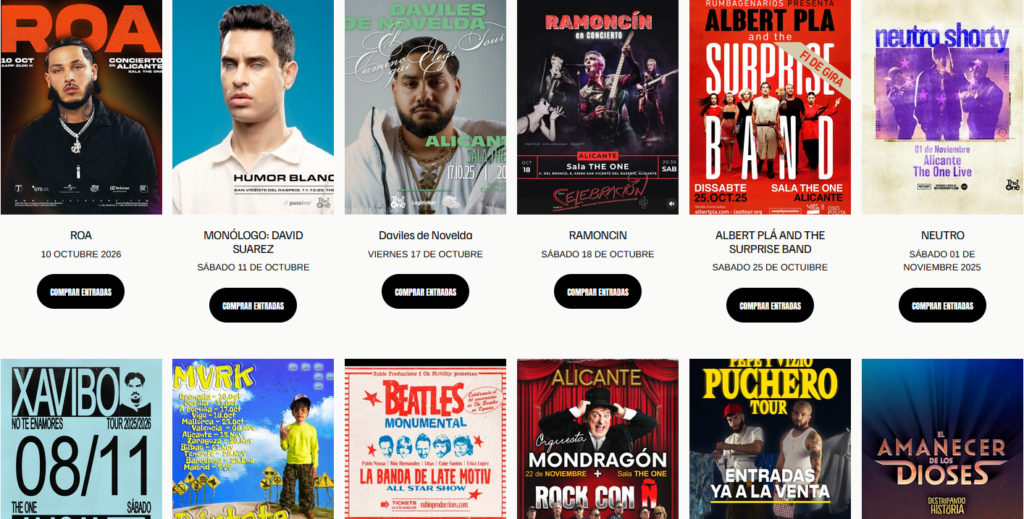Viewport: 1024px width, 519px height.
Task: Click Comprar Entradas under Neutro
Action: click(942, 306)
